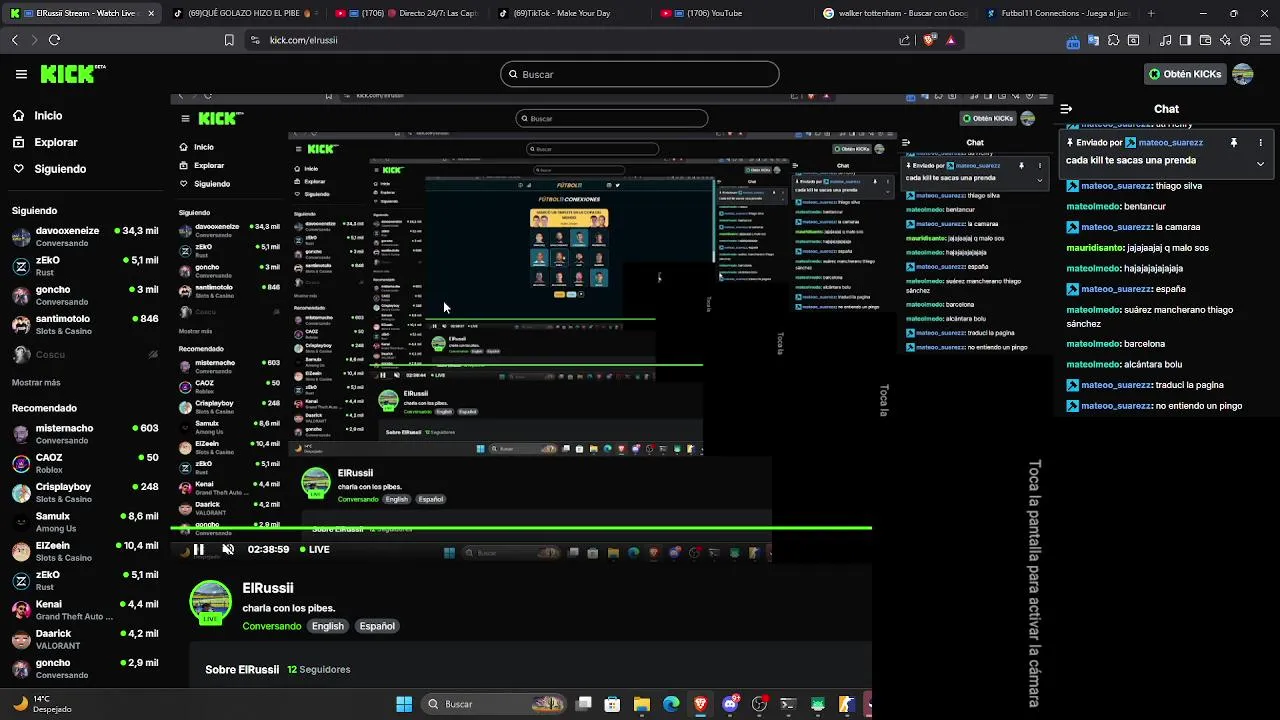Open the '12 Seguidores' follower count

pyautogui.click(x=319, y=669)
